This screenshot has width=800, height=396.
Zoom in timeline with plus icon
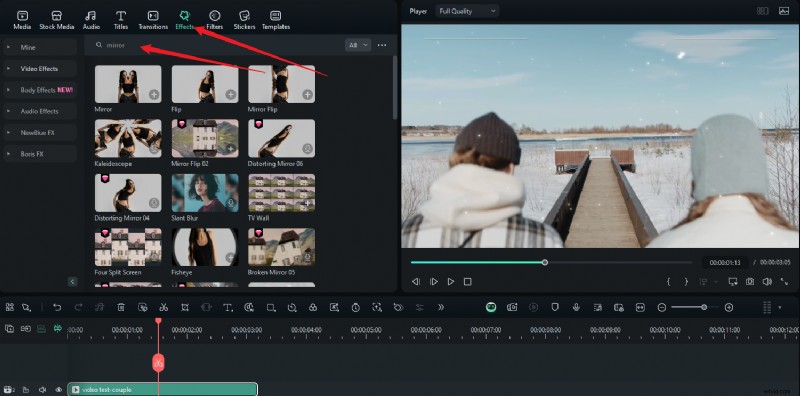tap(729, 307)
